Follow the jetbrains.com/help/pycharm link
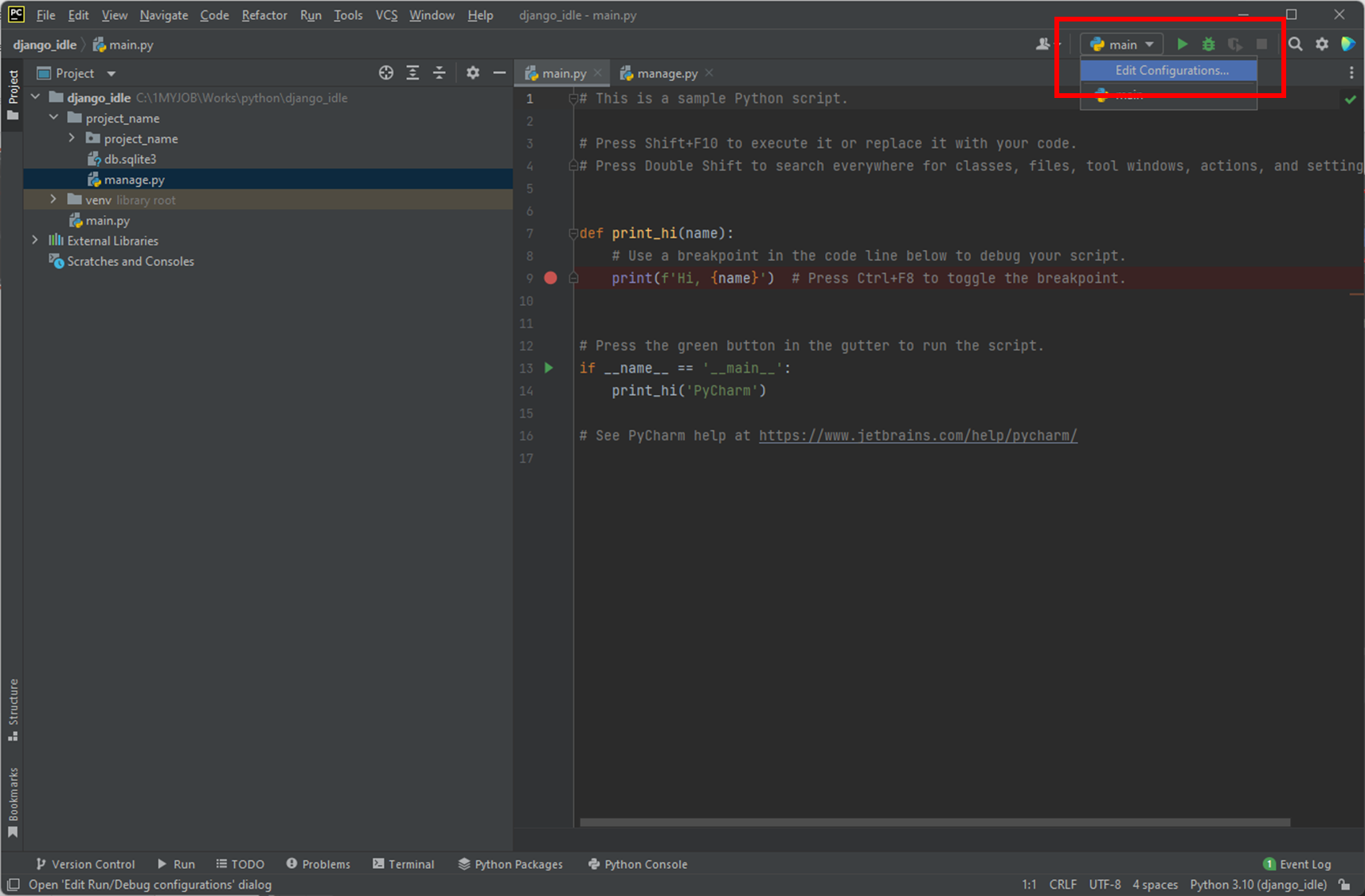The image size is (1365, 896). [x=917, y=436]
